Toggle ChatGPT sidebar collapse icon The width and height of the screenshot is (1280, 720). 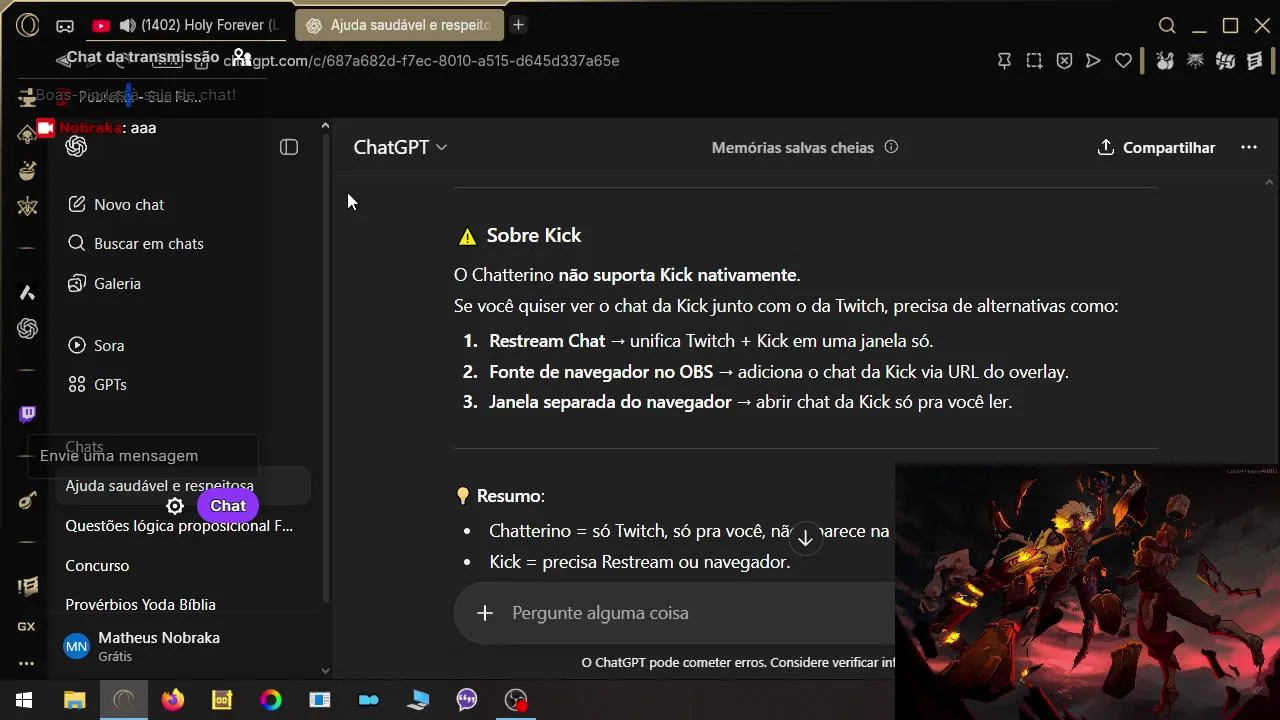(289, 147)
